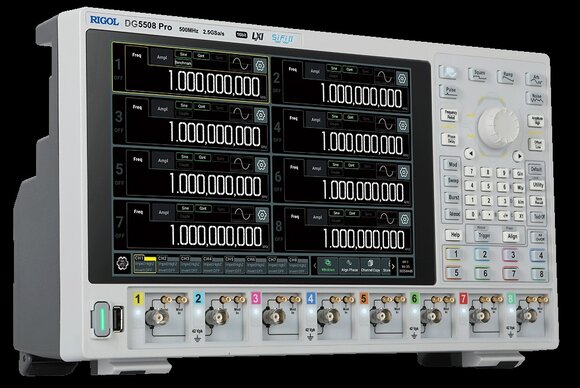This screenshot has width=580, height=388.
Task: Open channel 1 Sine waveform selector
Action: [183, 54]
